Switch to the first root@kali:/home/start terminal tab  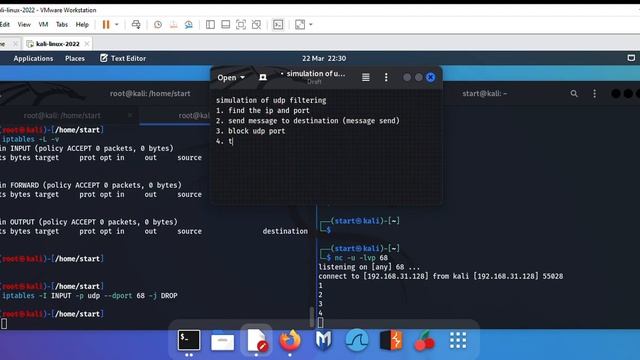pos(62,116)
